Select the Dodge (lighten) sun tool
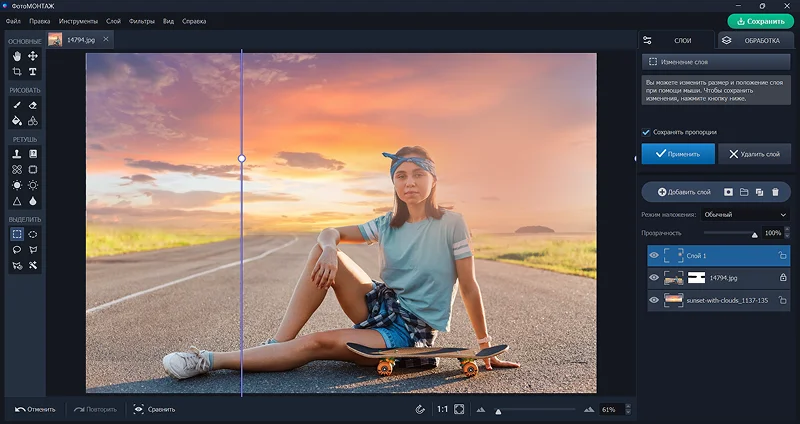The height and width of the screenshot is (424, 800). point(17,185)
